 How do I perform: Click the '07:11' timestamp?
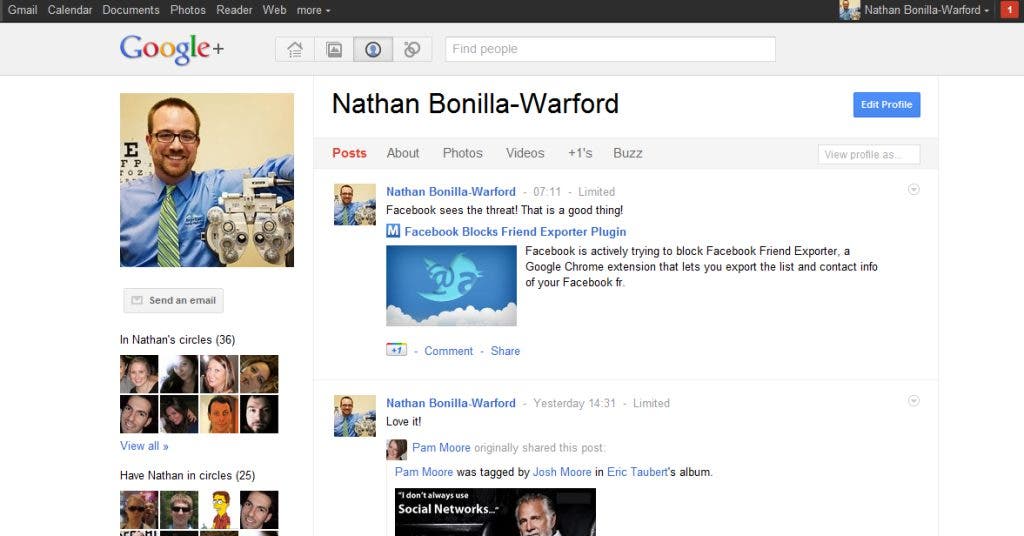tap(547, 191)
